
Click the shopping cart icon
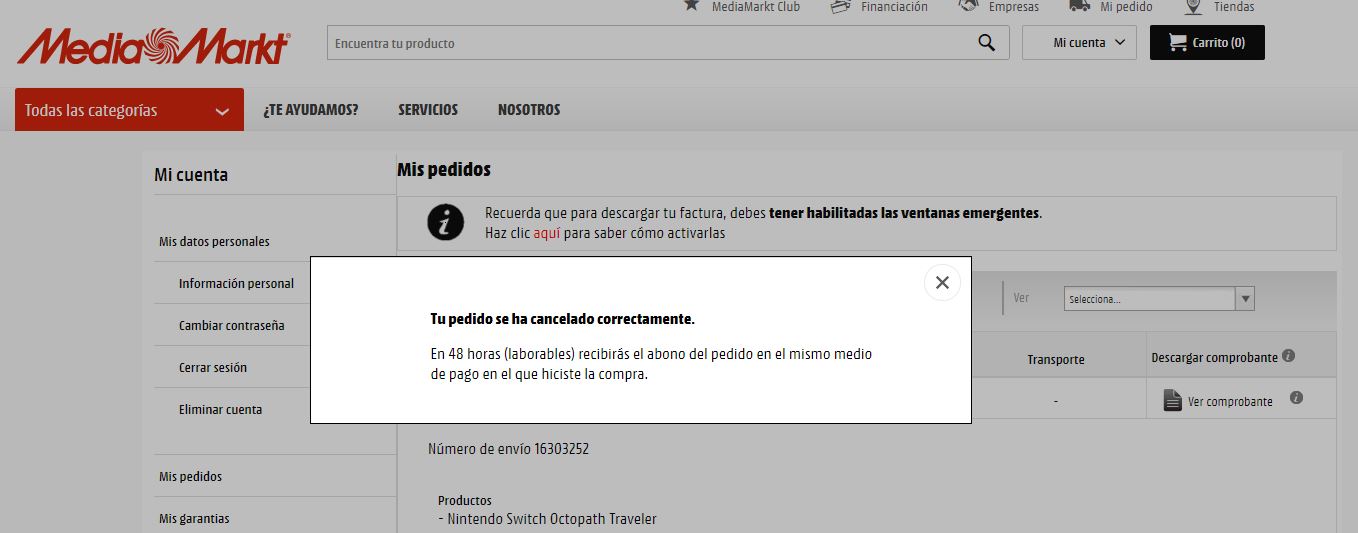1177,43
